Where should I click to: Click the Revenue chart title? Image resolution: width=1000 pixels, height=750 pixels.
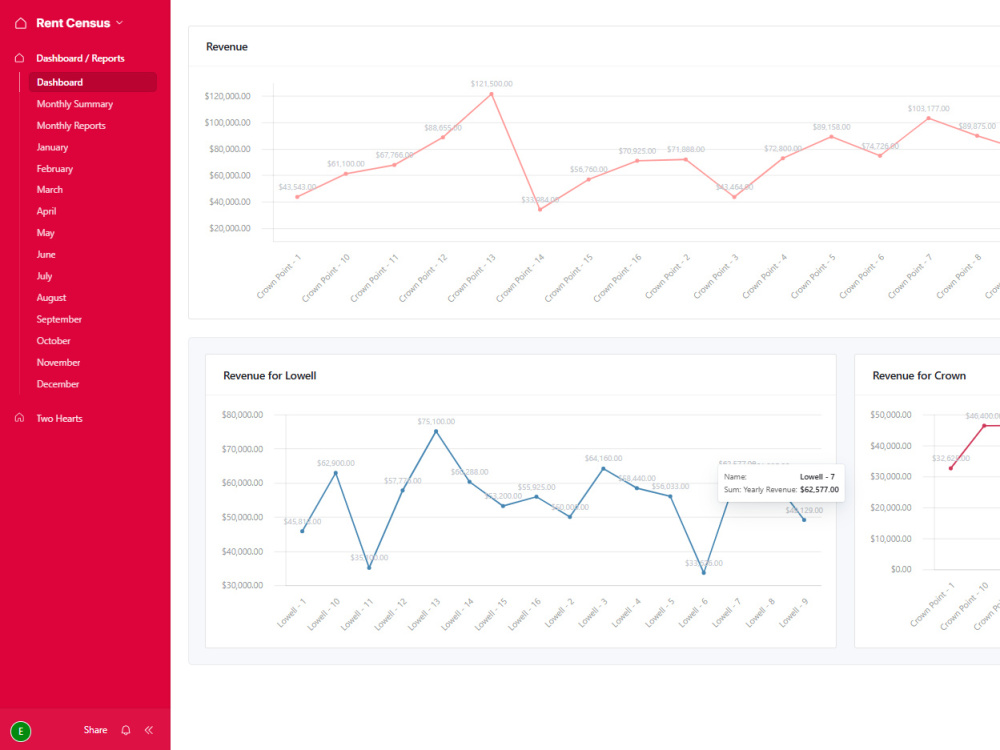226,47
